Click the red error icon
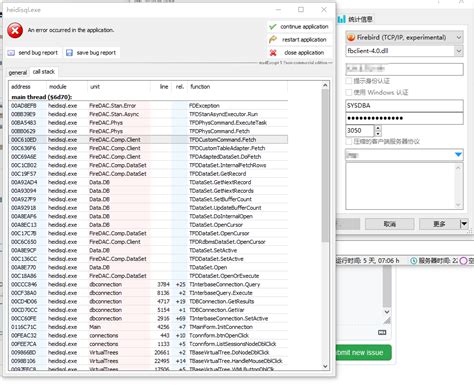This screenshot has width=474, height=389. (15, 31)
